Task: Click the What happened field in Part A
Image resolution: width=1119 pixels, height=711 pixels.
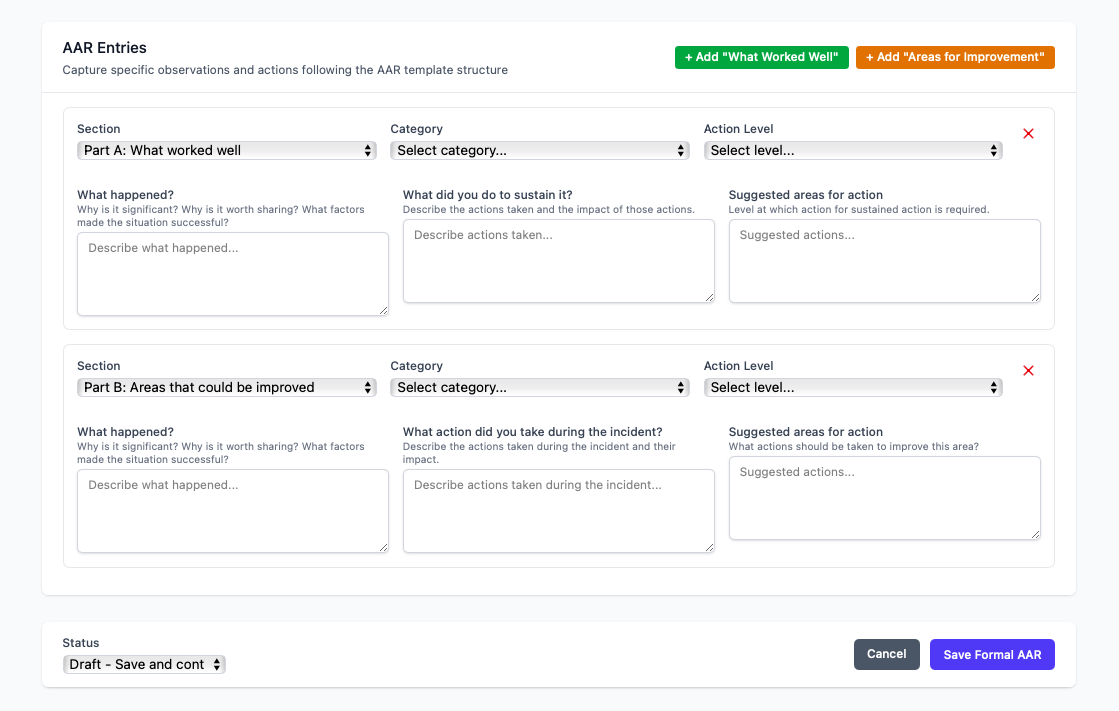Action: (x=232, y=273)
